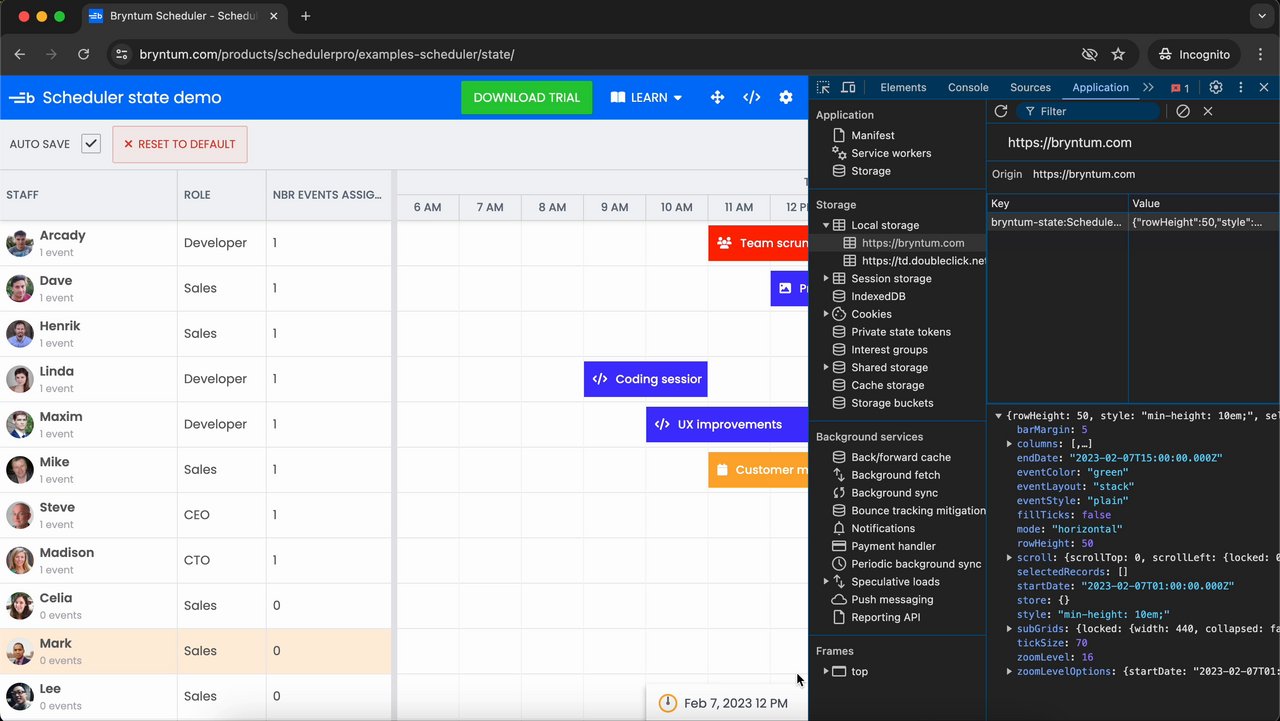
Task: Click Arcady's avatar photo
Action: [19, 243]
